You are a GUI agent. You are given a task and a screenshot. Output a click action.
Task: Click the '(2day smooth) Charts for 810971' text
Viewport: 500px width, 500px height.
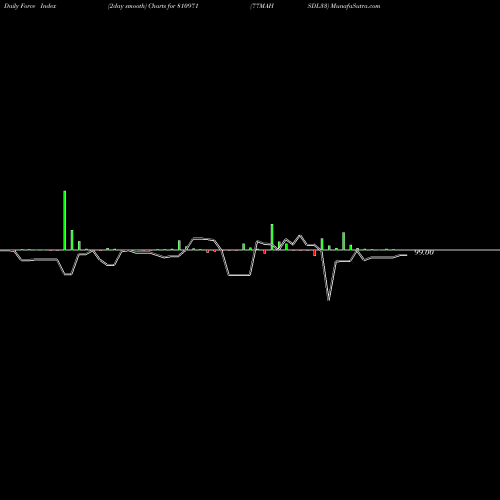point(153,6)
